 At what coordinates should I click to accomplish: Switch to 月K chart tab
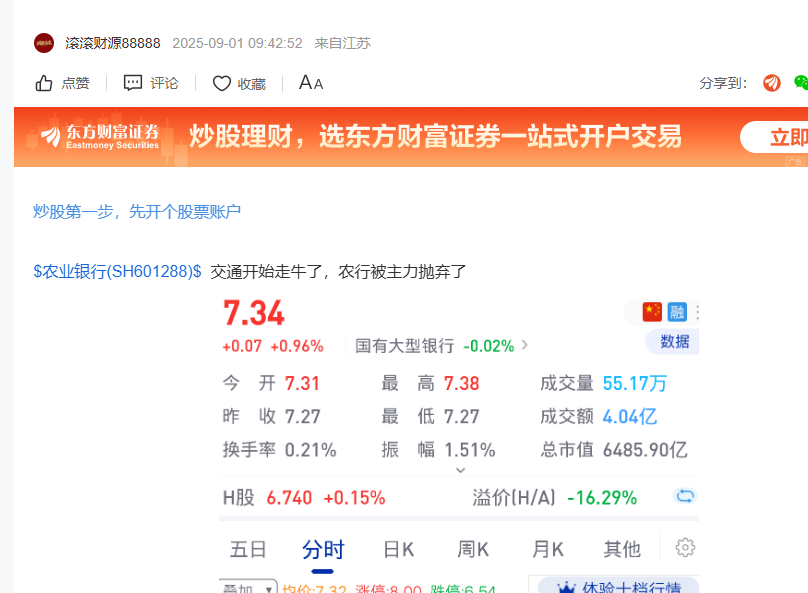pyautogui.click(x=548, y=549)
